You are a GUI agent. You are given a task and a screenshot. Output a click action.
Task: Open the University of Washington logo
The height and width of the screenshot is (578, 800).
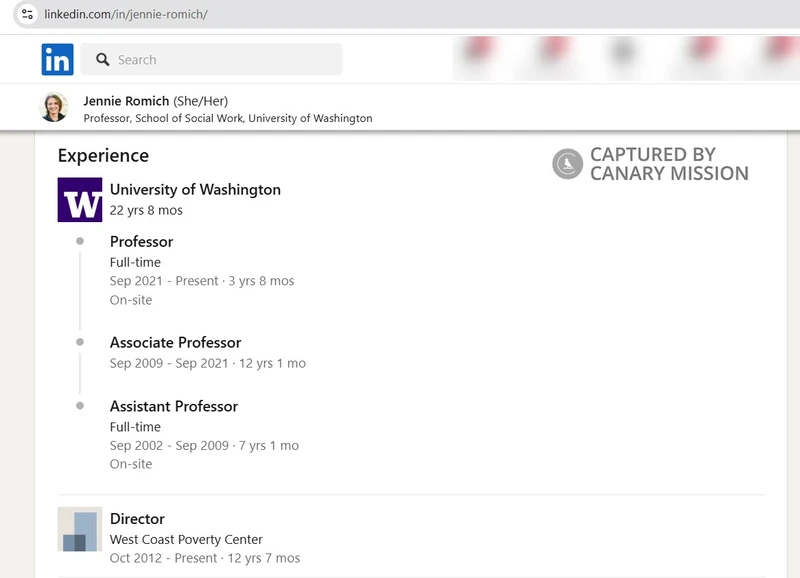[80, 199]
